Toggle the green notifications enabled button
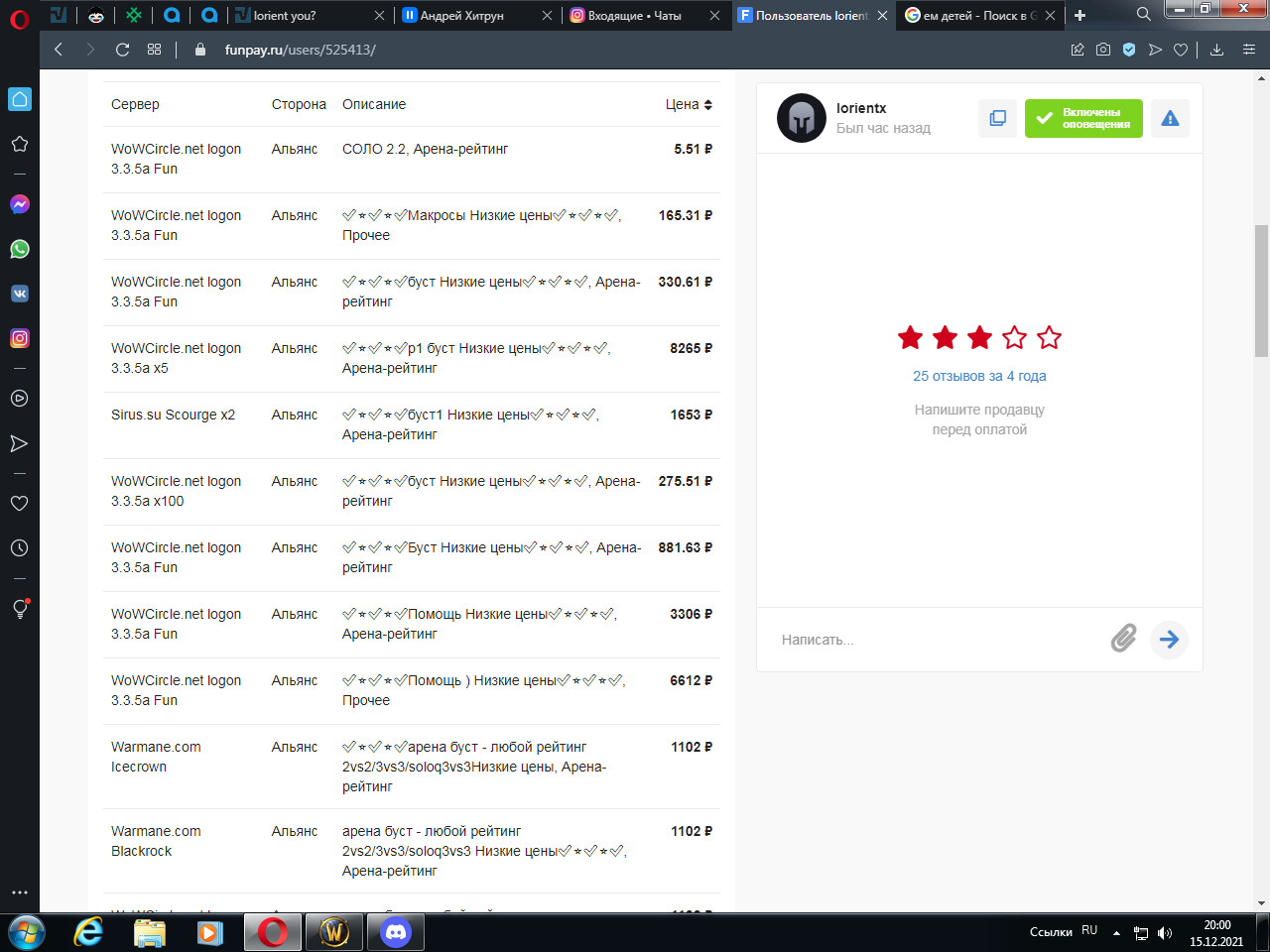 [1083, 119]
